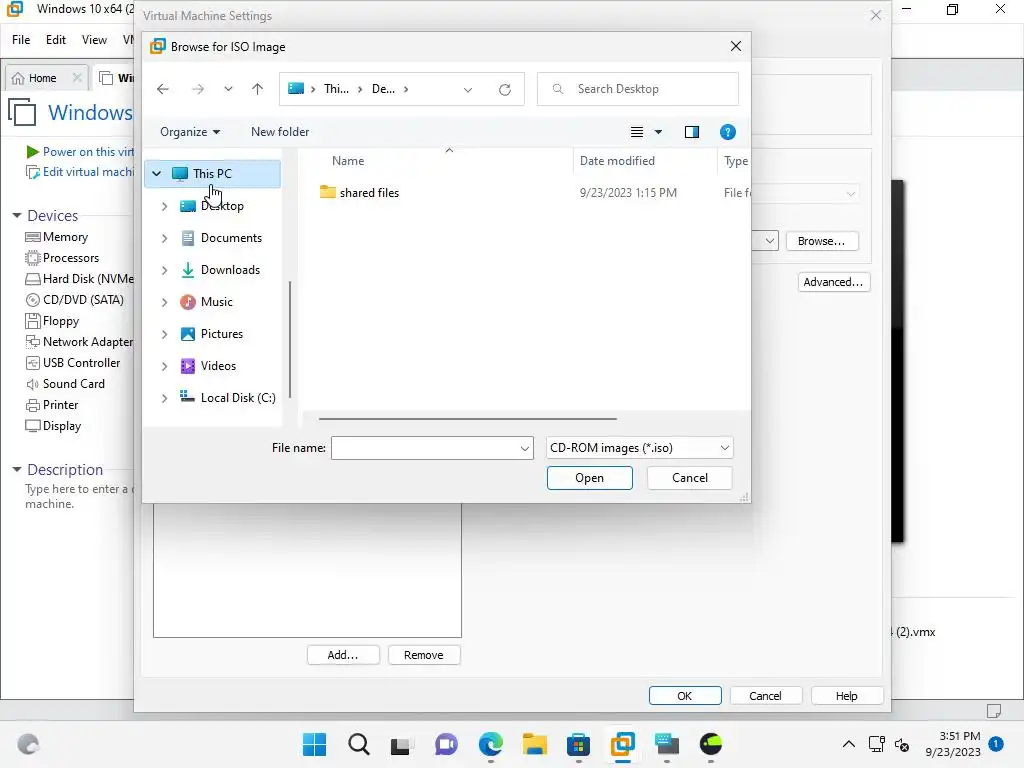Open the CD-ROM images file type dropdown

[639, 448]
